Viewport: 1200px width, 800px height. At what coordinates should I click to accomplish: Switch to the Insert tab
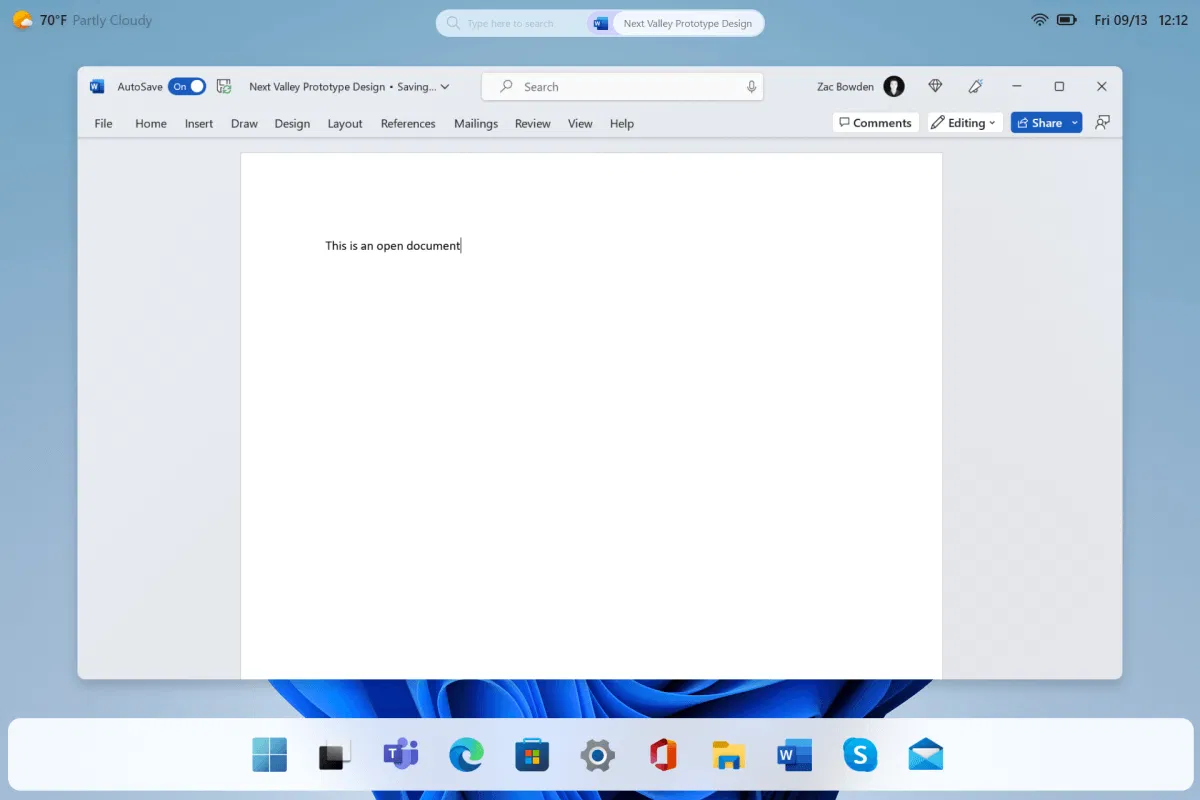[x=199, y=123]
